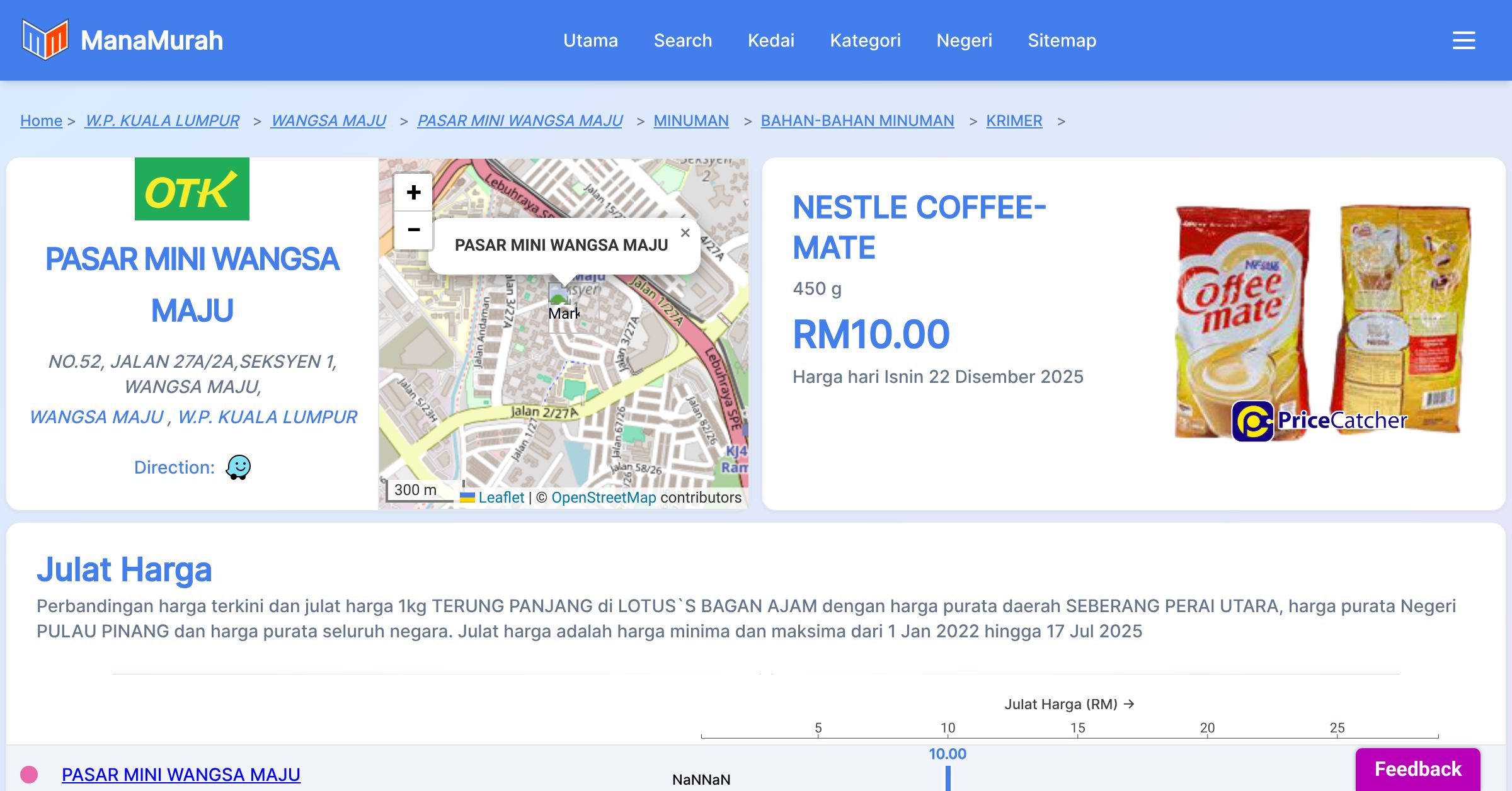Open Waze directions icon
Viewport: 1512px width, 791px height.
click(x=238, y=467)
